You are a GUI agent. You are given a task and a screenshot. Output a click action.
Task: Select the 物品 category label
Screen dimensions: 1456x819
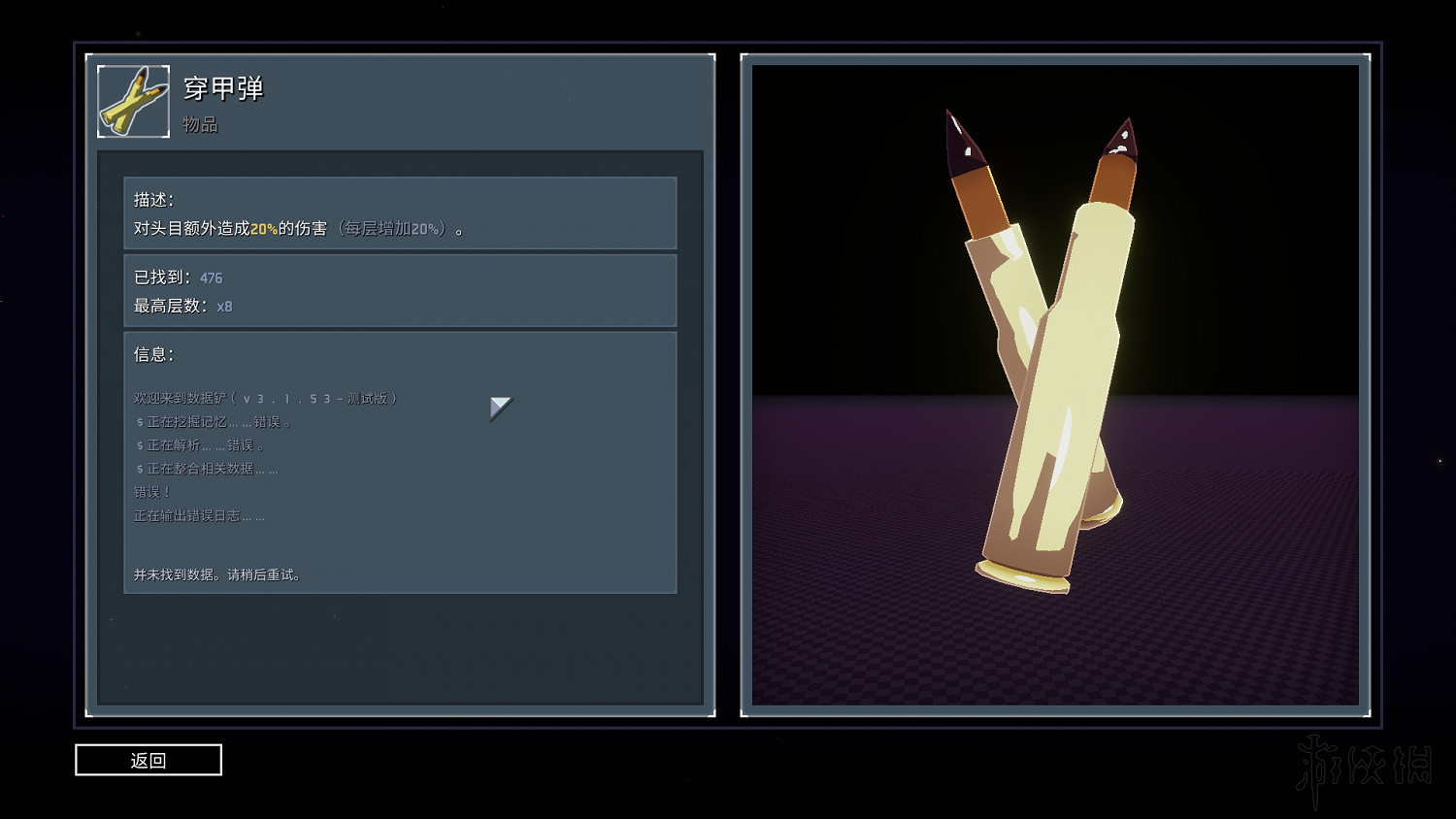pos(200,124)
